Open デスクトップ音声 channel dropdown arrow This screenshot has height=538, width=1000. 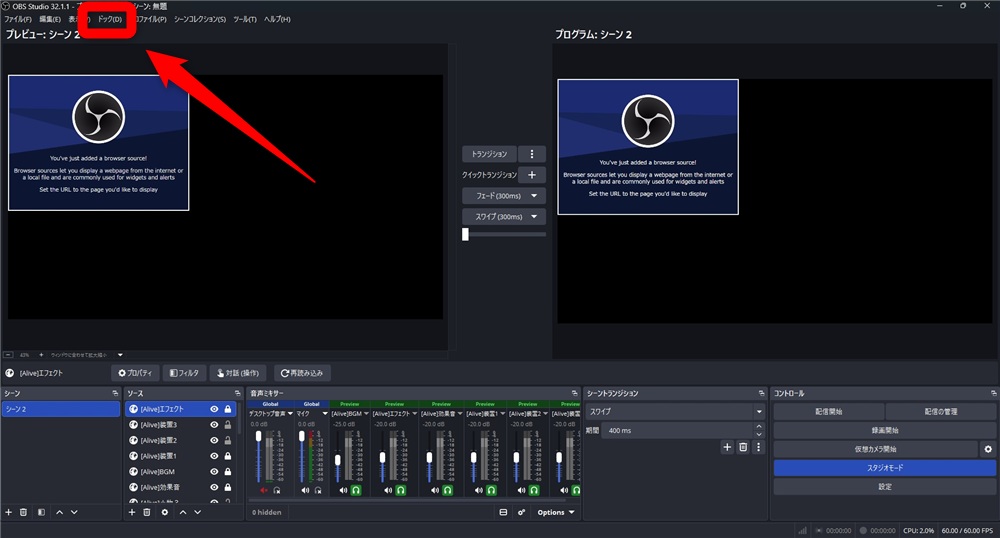click(x=290, y=413)
